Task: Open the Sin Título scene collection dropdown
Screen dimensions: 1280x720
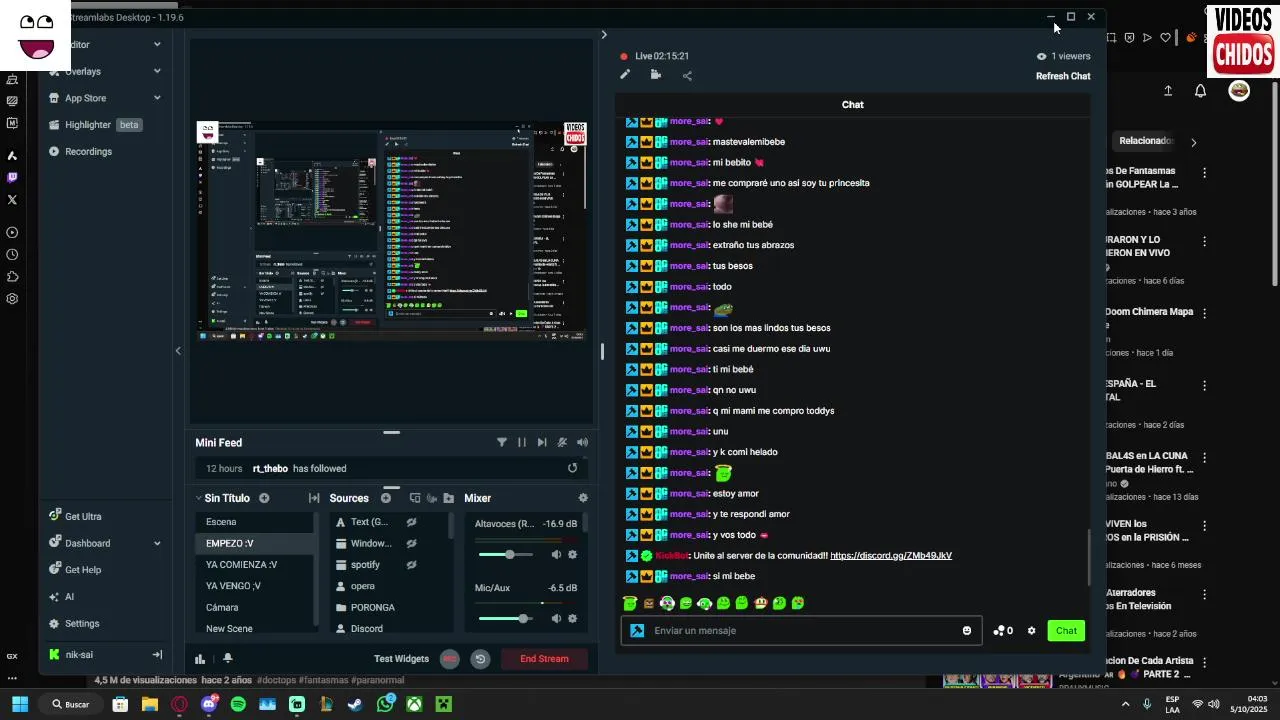Action: pos(226,498)
